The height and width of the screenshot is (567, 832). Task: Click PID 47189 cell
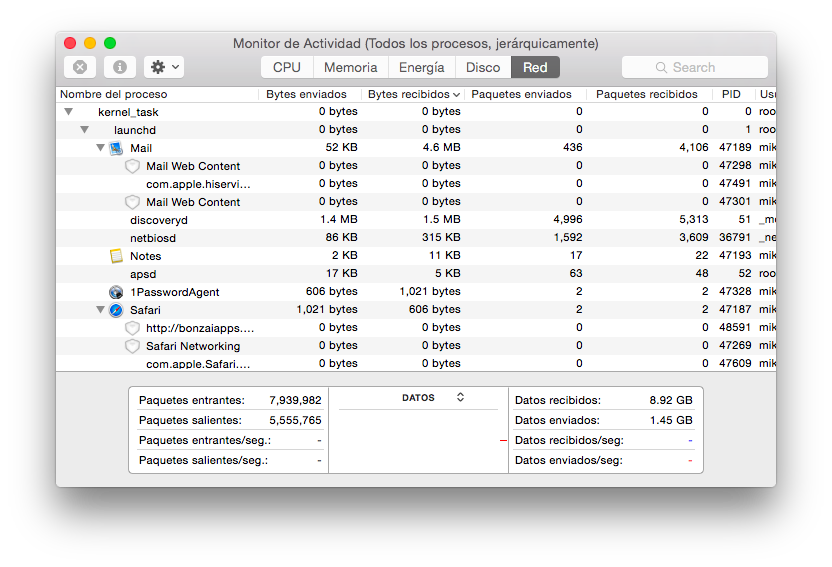pyautogui.click(x=735, y=147)
